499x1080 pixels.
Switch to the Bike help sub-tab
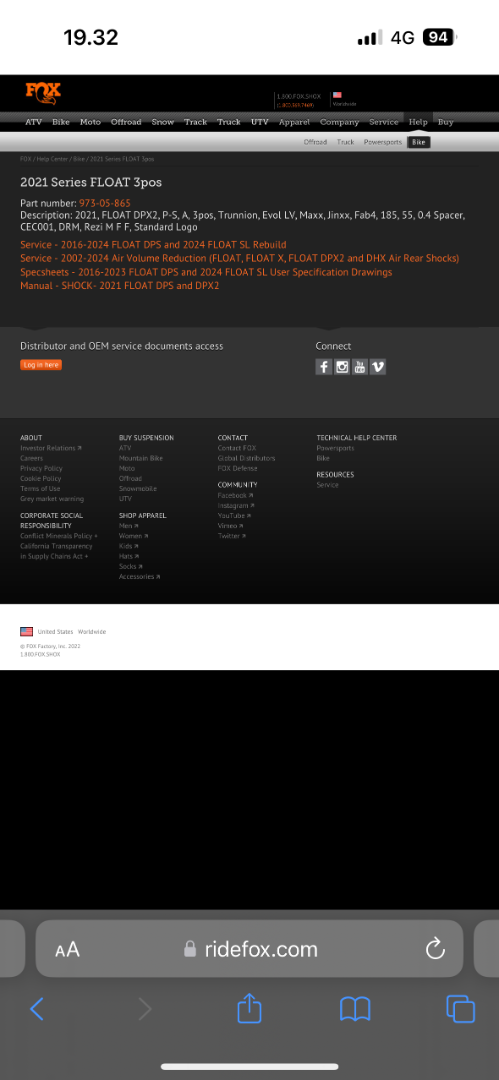coord(419,142)
